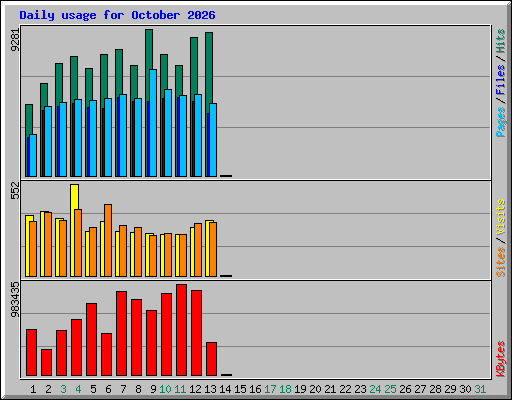512x400 pixels.
Task: Click day label 21 on the x-axis
Action: [330, 389]
